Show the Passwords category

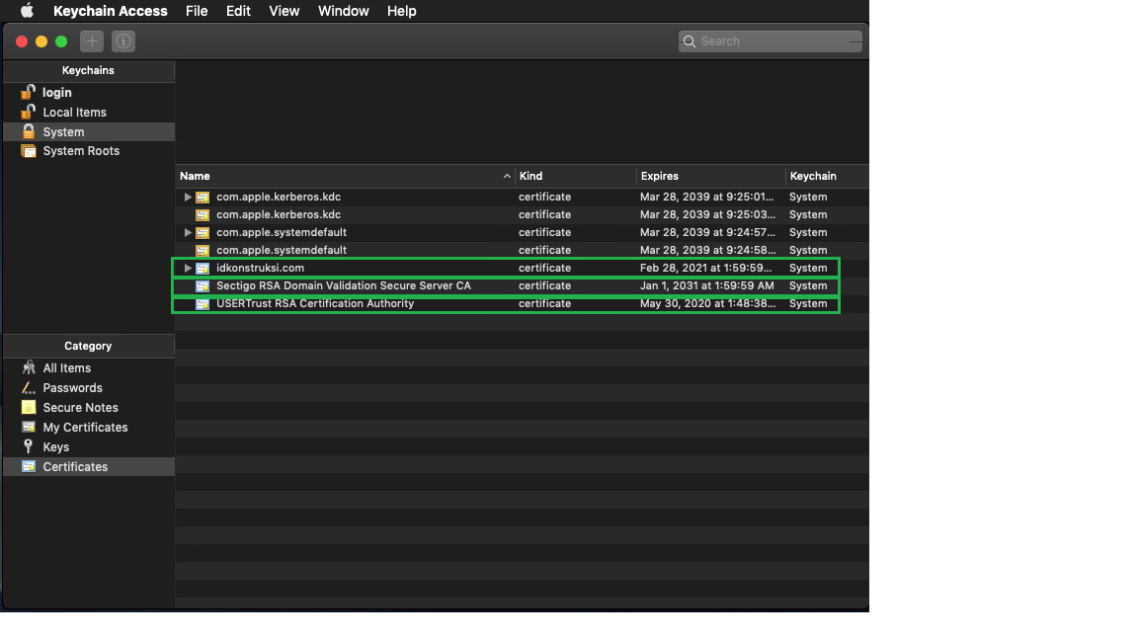pyautogui.click(x=72, y=388)
